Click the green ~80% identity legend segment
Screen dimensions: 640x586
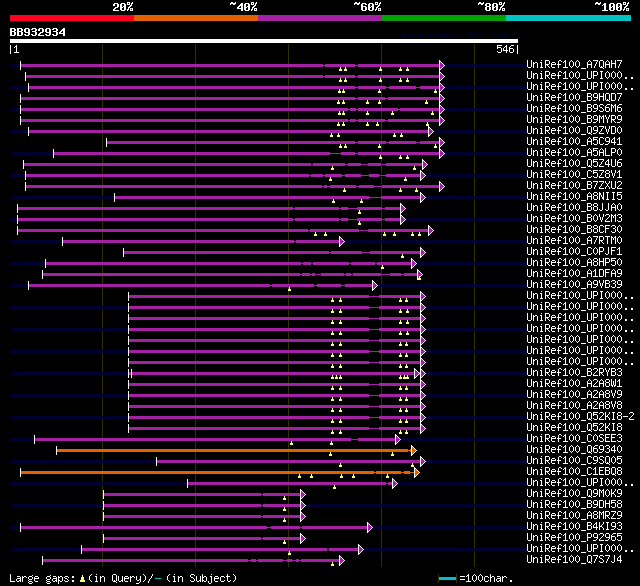[444, 18]
